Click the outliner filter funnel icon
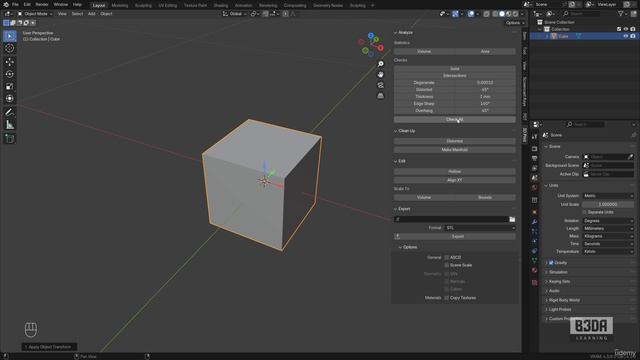This screenshot has height=360, width=640. click(621, 13)
